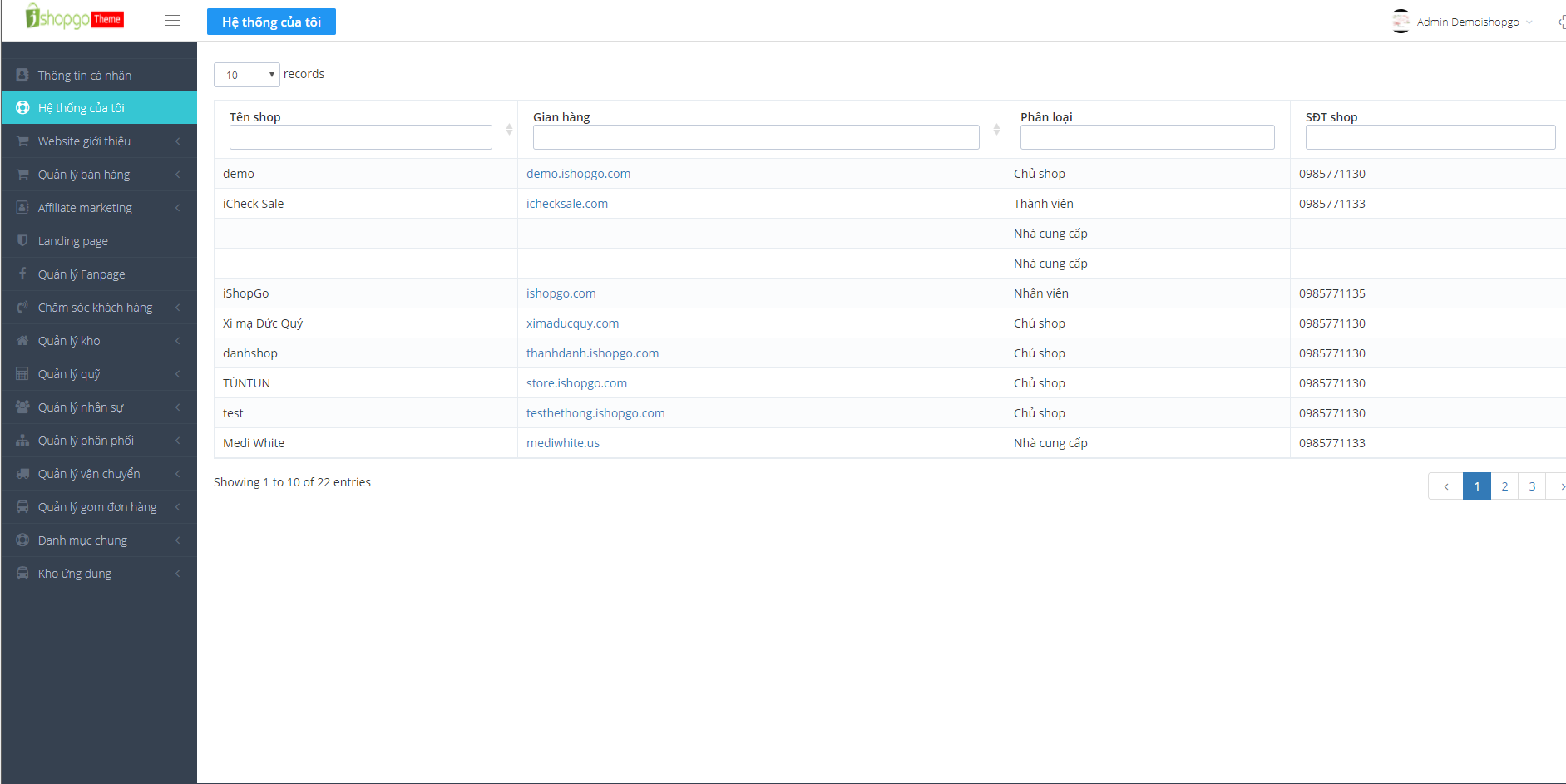Image resolution: width=1566 pixels, height=784 pixels.
Task: Click the Landing page shield icon
Action: tap(22, 241)
